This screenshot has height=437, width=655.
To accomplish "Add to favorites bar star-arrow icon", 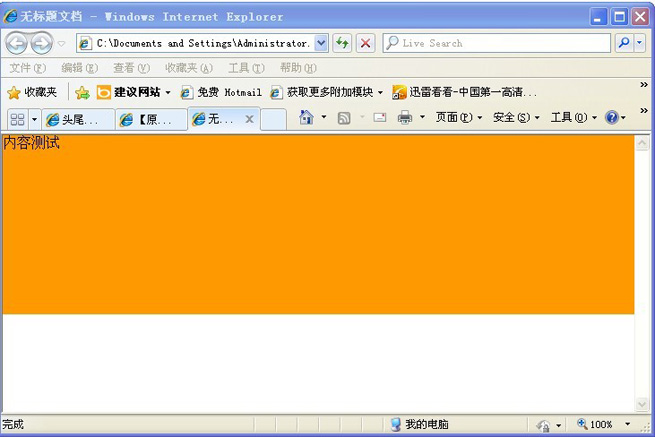I will click(82, 92).
